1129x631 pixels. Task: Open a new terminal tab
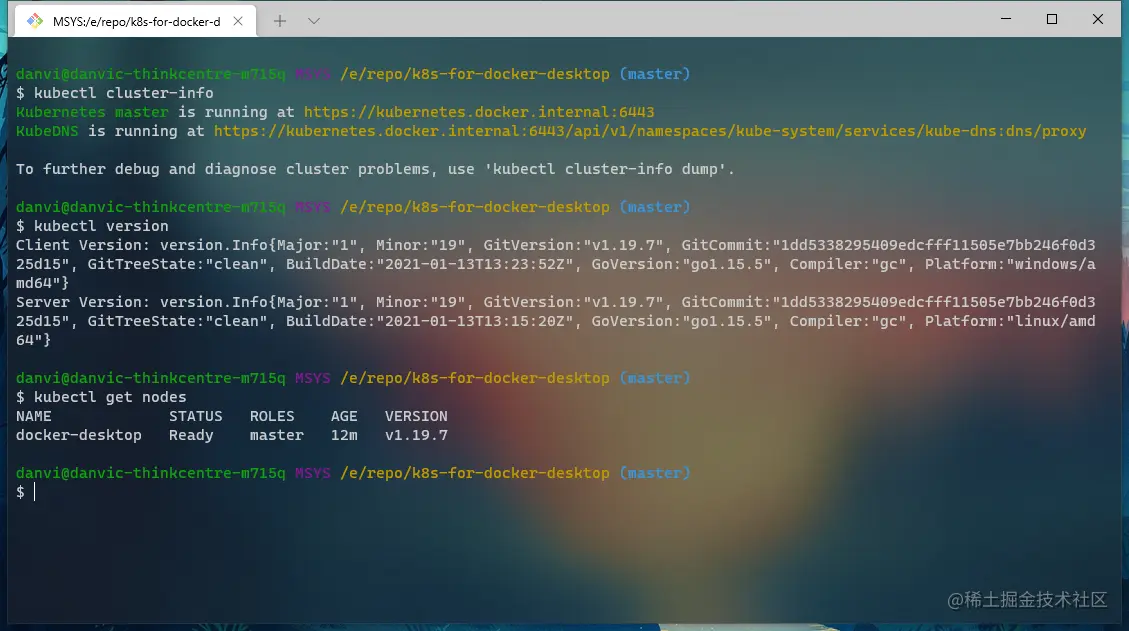(279, 21)
